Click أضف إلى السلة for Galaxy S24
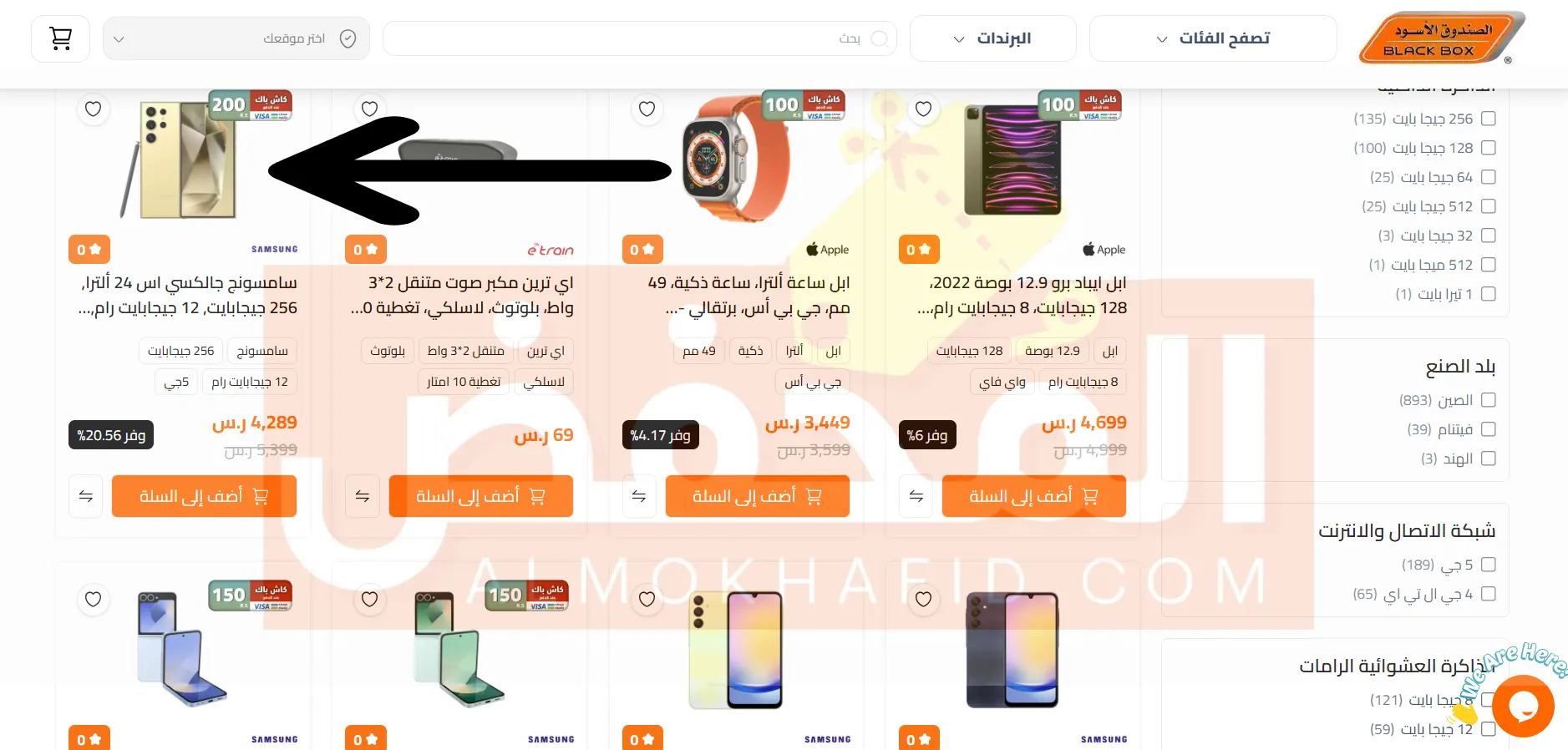This screenshot has width=1568, height=750. click(x=204, y=496)
